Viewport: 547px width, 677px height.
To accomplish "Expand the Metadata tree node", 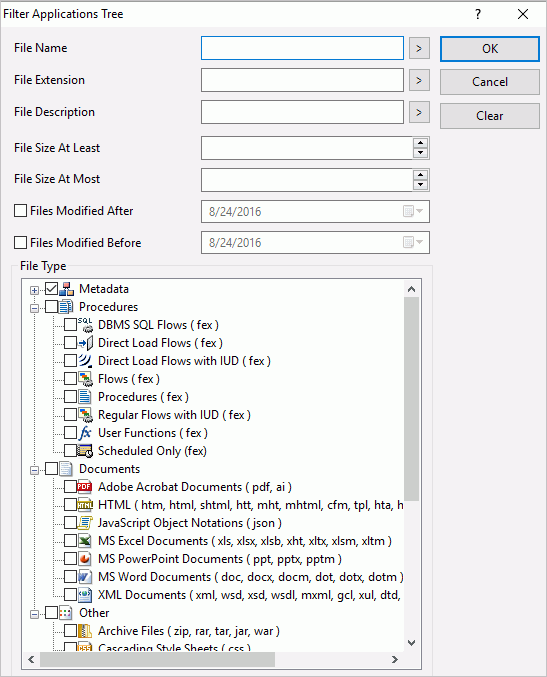I will pos(34,290).
